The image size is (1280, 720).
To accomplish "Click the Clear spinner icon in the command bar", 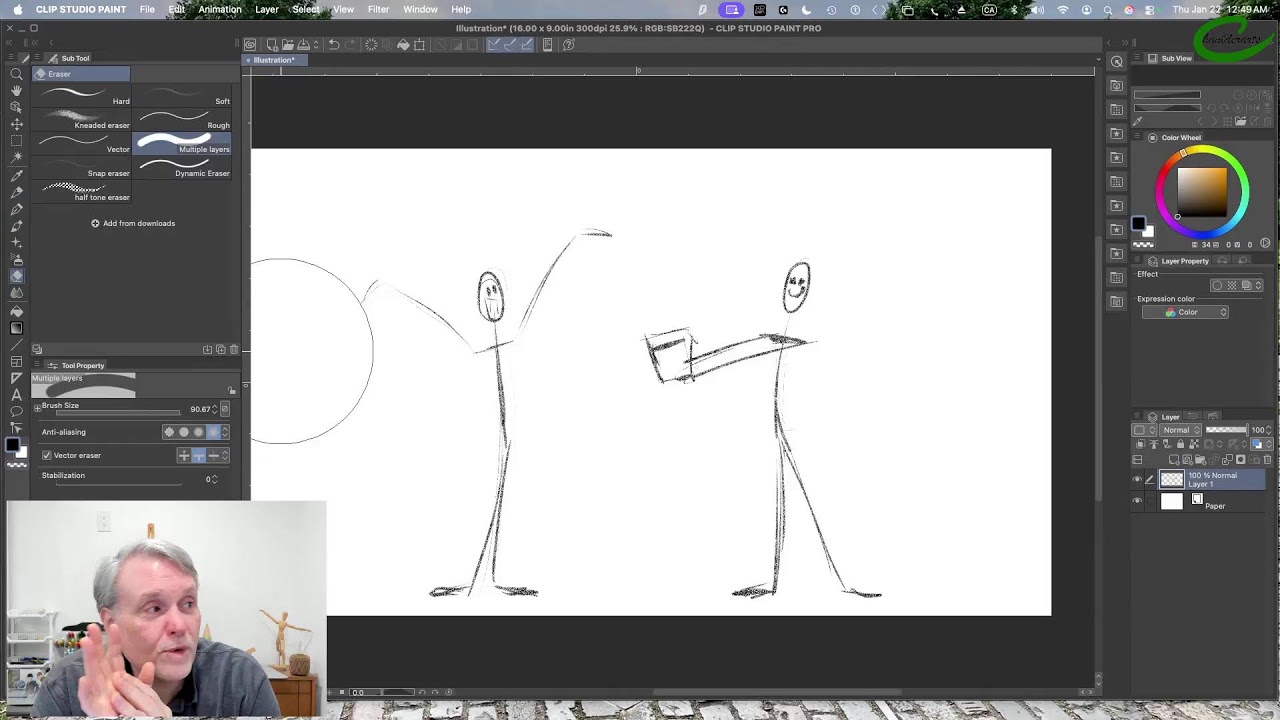I will pos(371,44).
